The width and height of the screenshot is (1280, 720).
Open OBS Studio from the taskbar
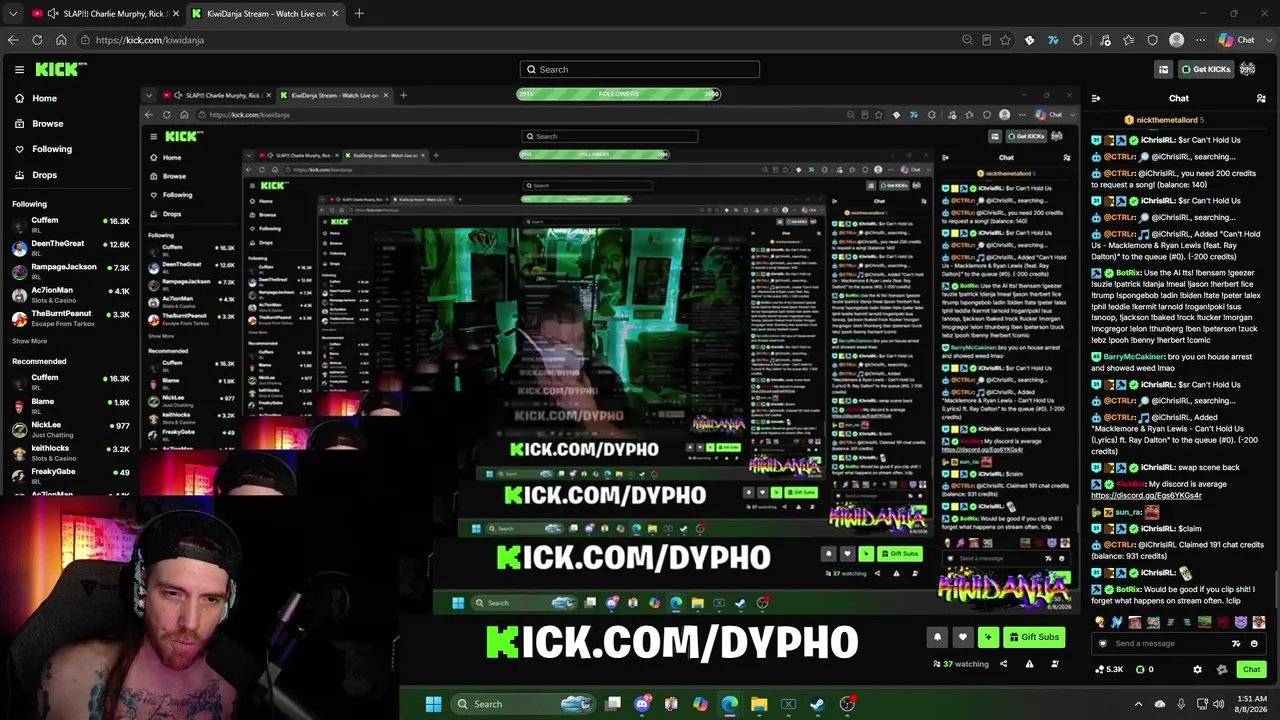pyautogui.click(x=847, y=704)
